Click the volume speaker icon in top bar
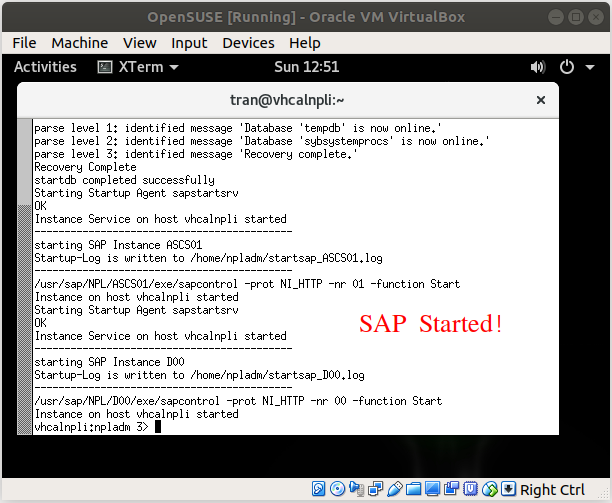This screenshot has width=612, height=503. 537,67
